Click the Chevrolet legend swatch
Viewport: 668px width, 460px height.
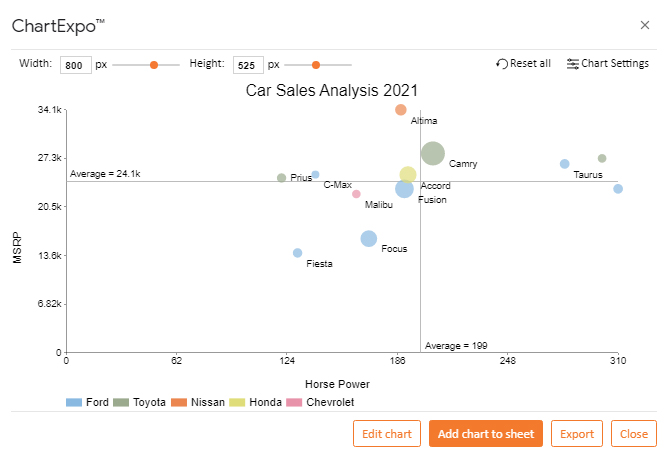(x=294, y=402)
